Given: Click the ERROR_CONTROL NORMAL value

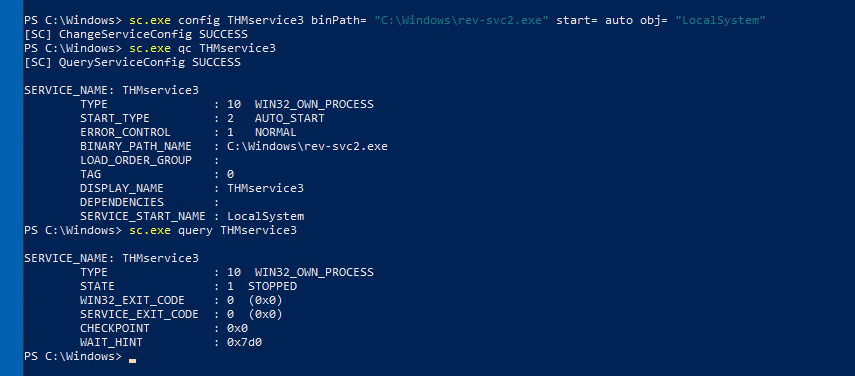Looking at the screenshot, I should (276, 132).
